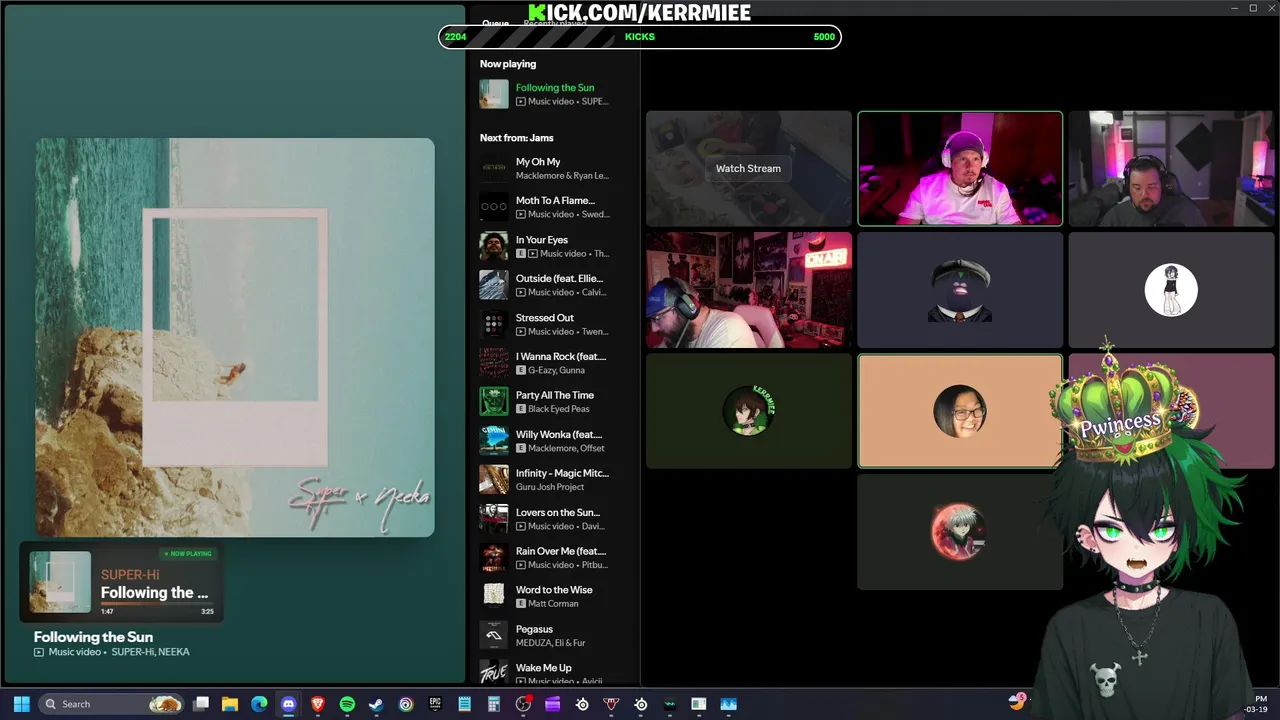Click the 'Following the Sun' title below the video

coord(93,637)
